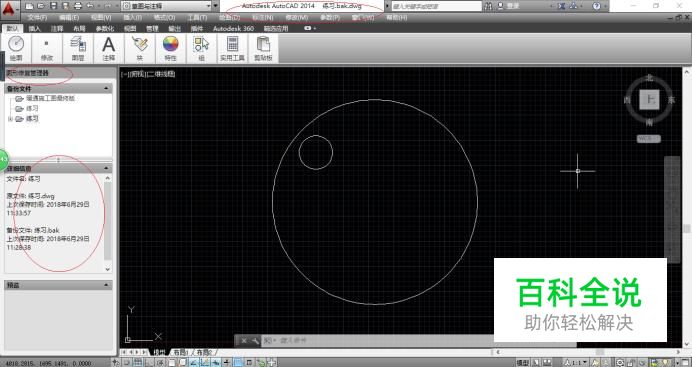Open the 工具(T) menu
The image size is (692, 367).
197,18
